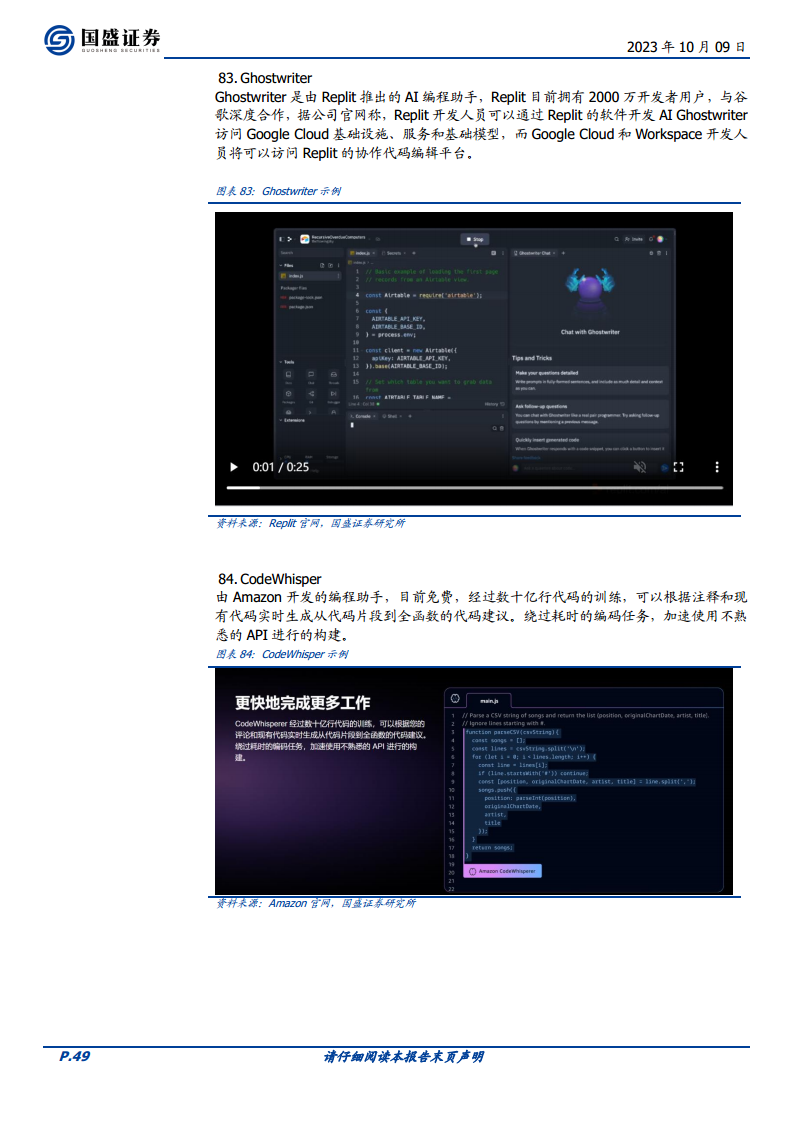Open the Chat tool icon in Tools

(x=311, y=376)
